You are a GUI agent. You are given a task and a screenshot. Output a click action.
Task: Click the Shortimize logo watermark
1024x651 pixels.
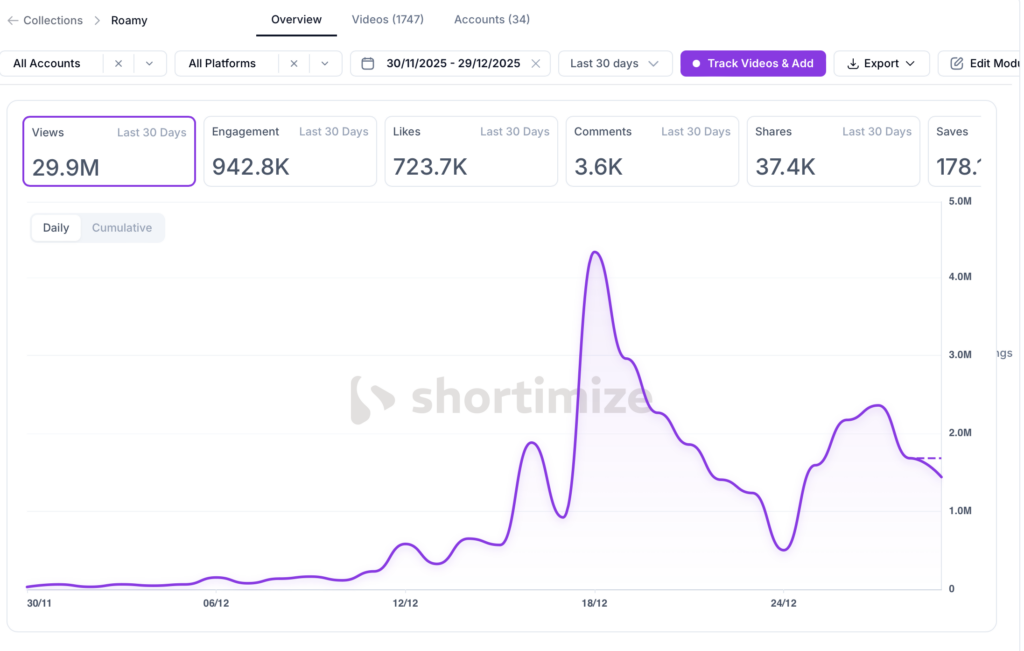click(x=374, y=399)
